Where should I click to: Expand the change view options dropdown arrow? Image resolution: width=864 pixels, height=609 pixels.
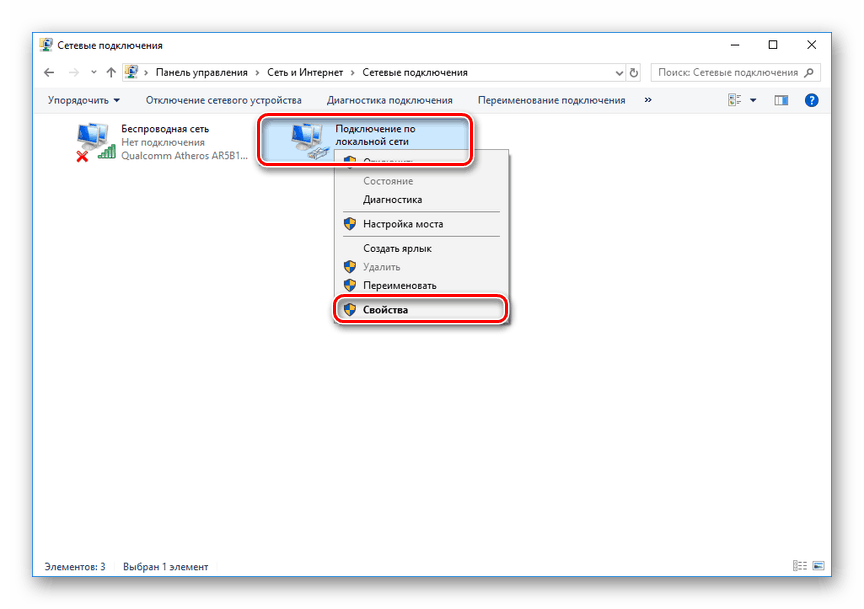(753, 100)
